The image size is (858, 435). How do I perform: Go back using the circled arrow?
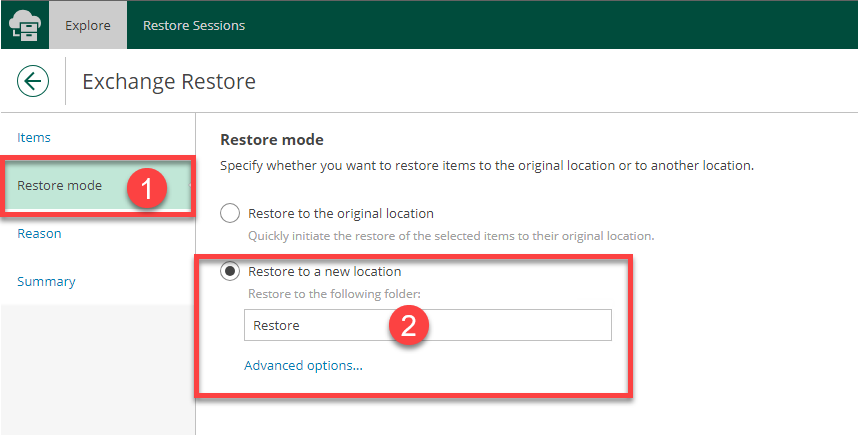33,81
